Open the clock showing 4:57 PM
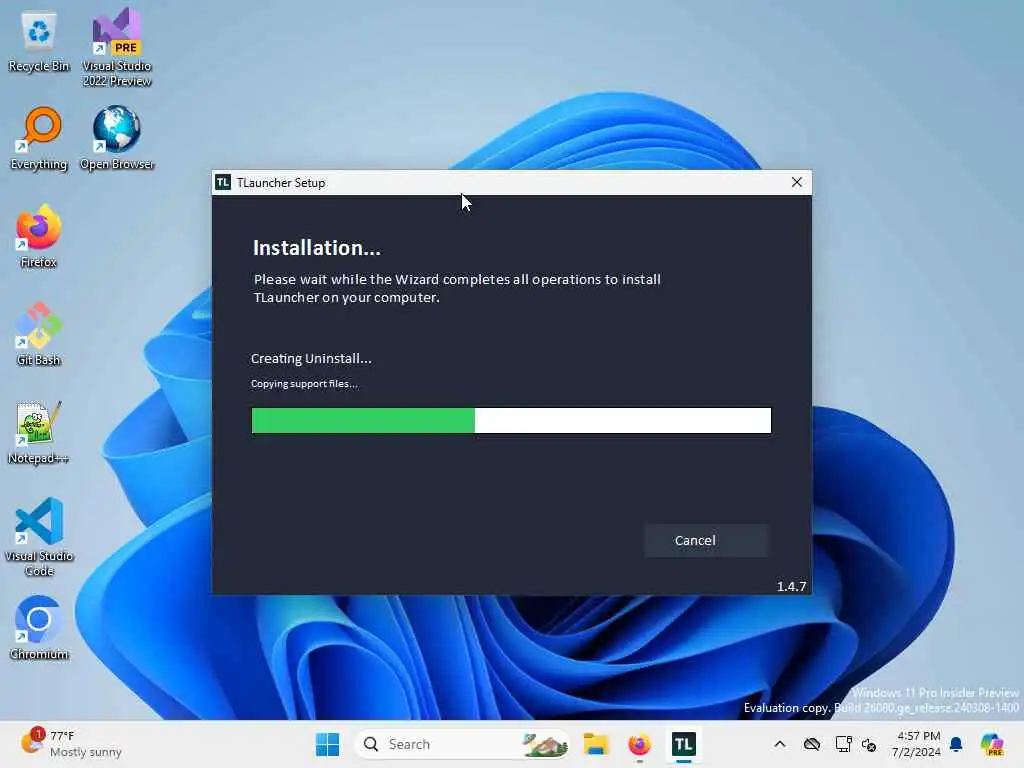This screenshot has height=768, width=1024. 916,744
